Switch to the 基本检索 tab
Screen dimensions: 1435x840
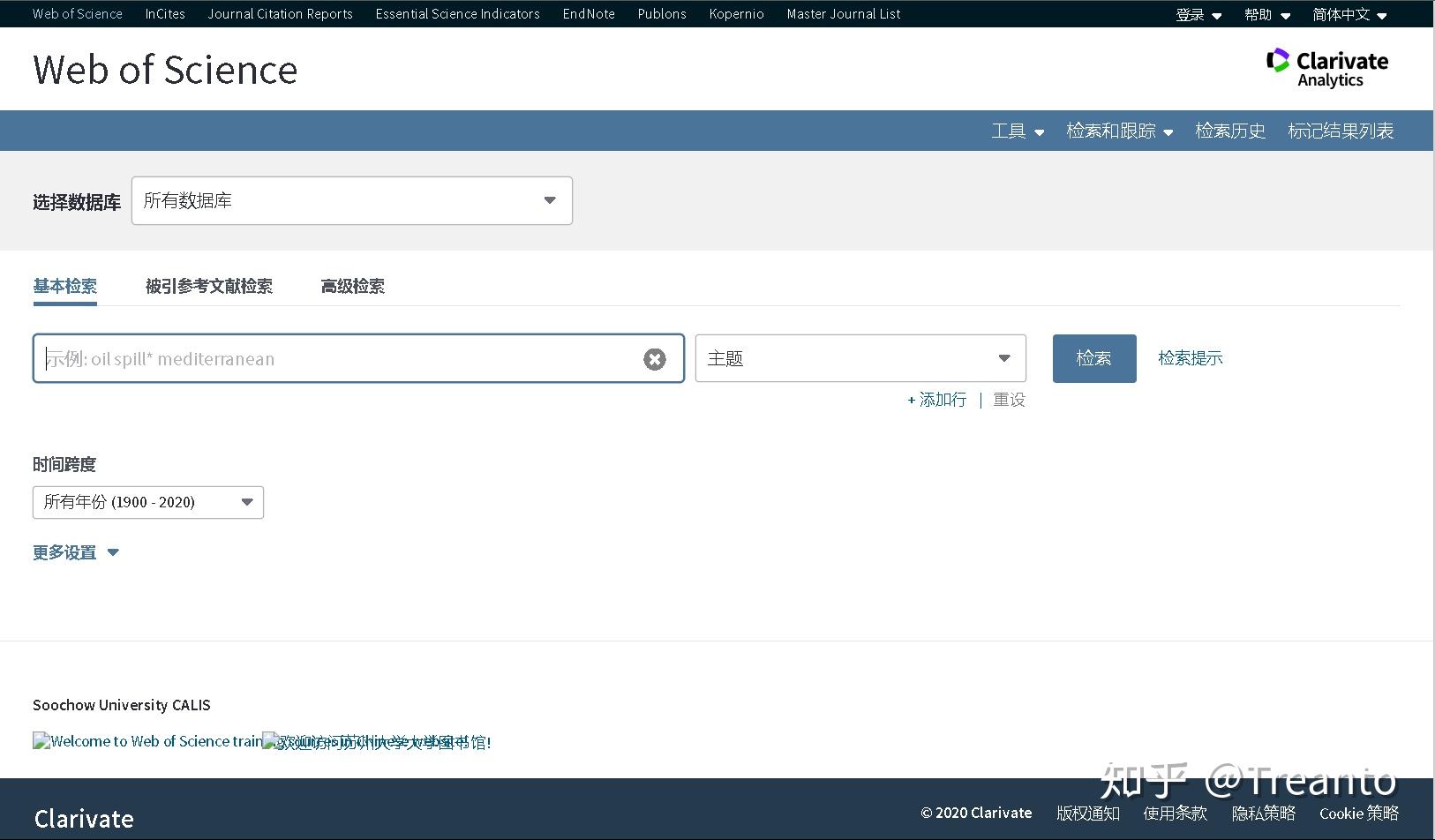(x=65, y=286)
